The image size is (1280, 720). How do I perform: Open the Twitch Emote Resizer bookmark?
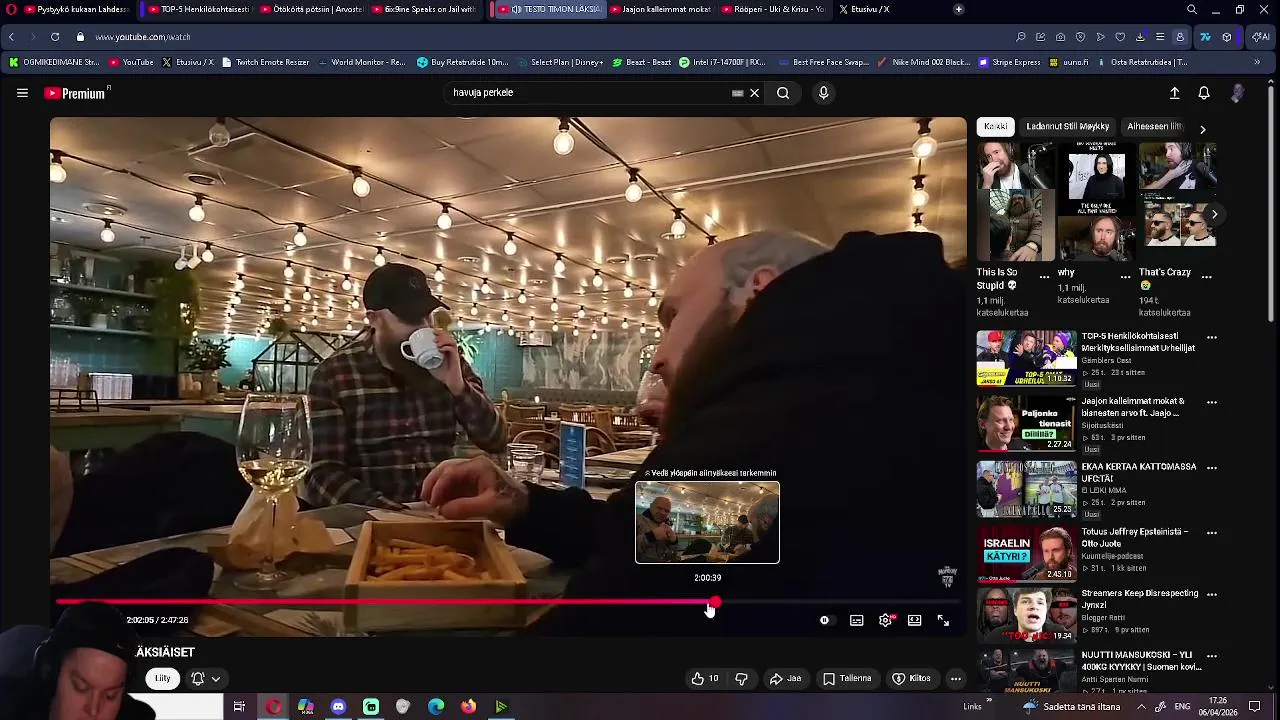[x=265, y=62]
